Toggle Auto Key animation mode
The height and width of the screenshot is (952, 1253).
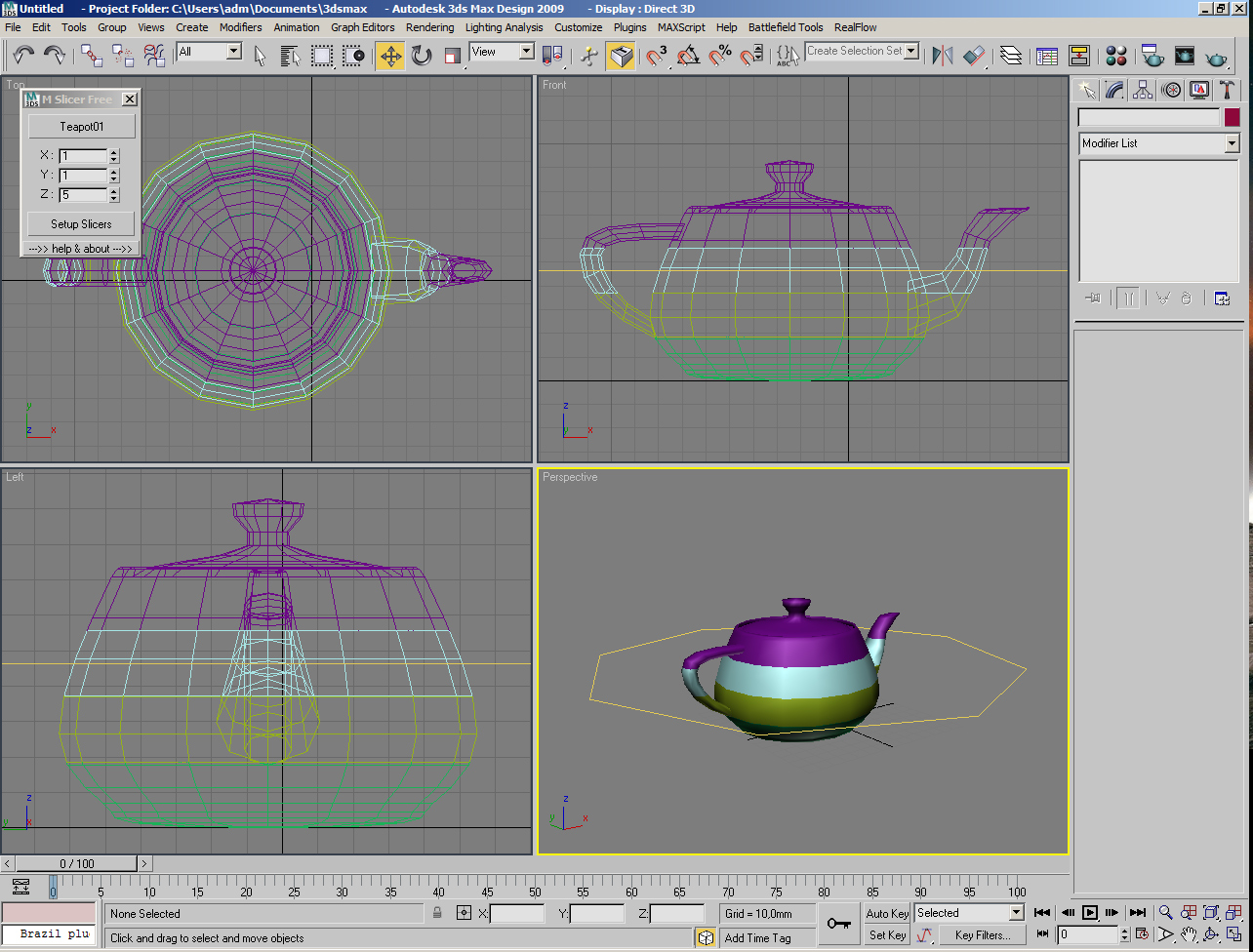[x=887, y=914]
